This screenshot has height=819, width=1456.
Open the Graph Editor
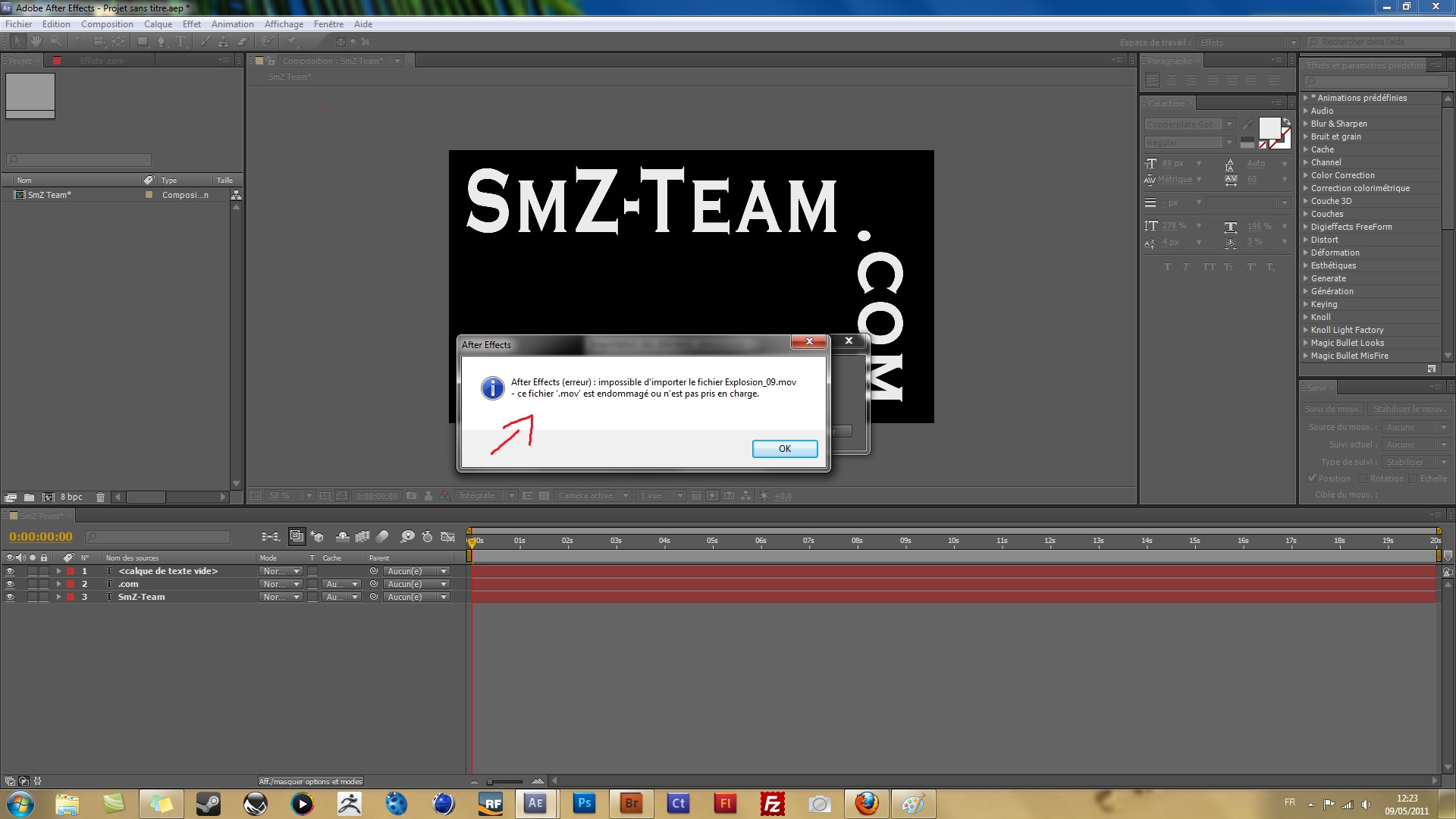pyautogui.click(x=448, y=536)
